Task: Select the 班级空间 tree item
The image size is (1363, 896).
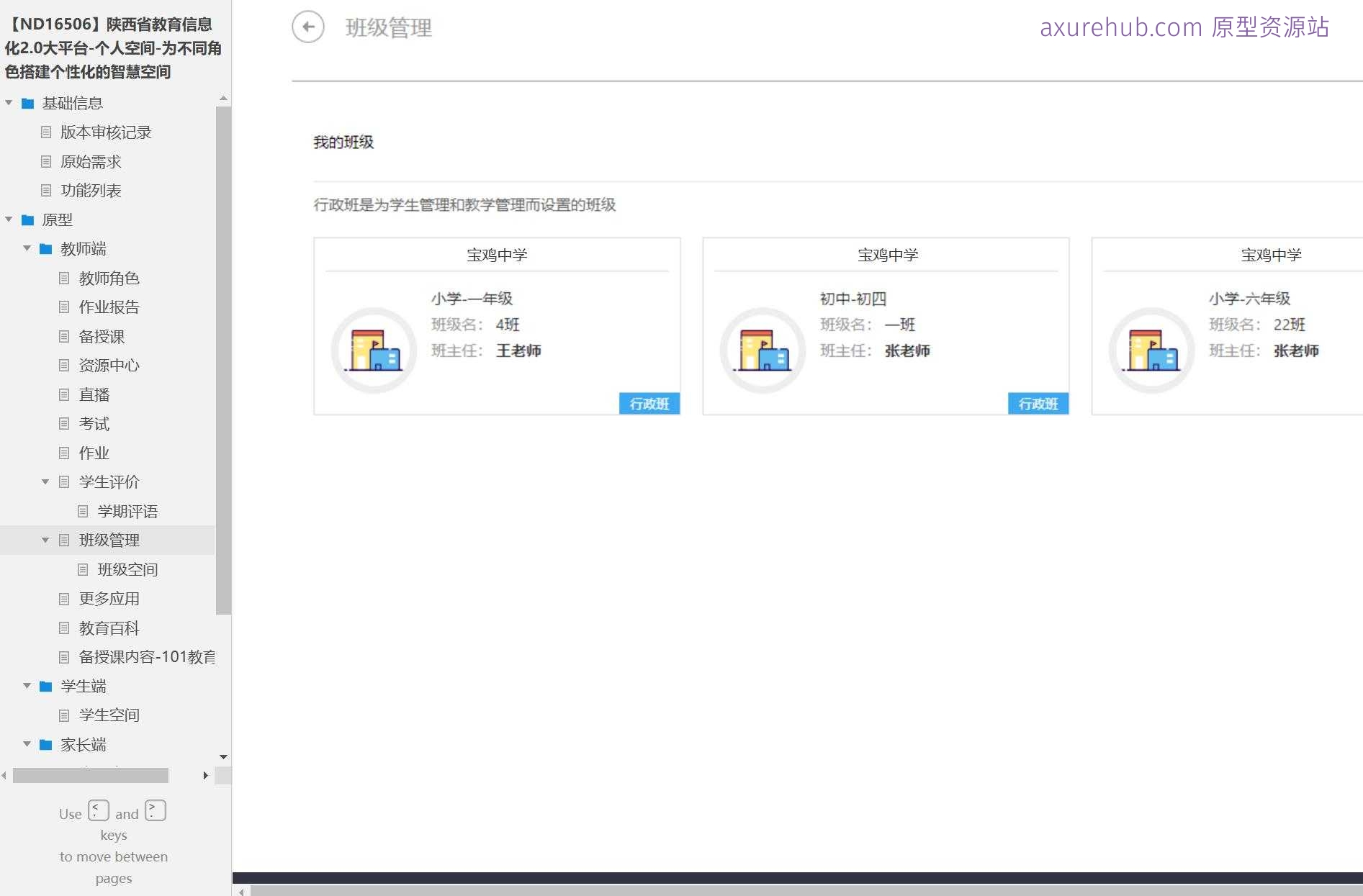Action: click(127, 569)
